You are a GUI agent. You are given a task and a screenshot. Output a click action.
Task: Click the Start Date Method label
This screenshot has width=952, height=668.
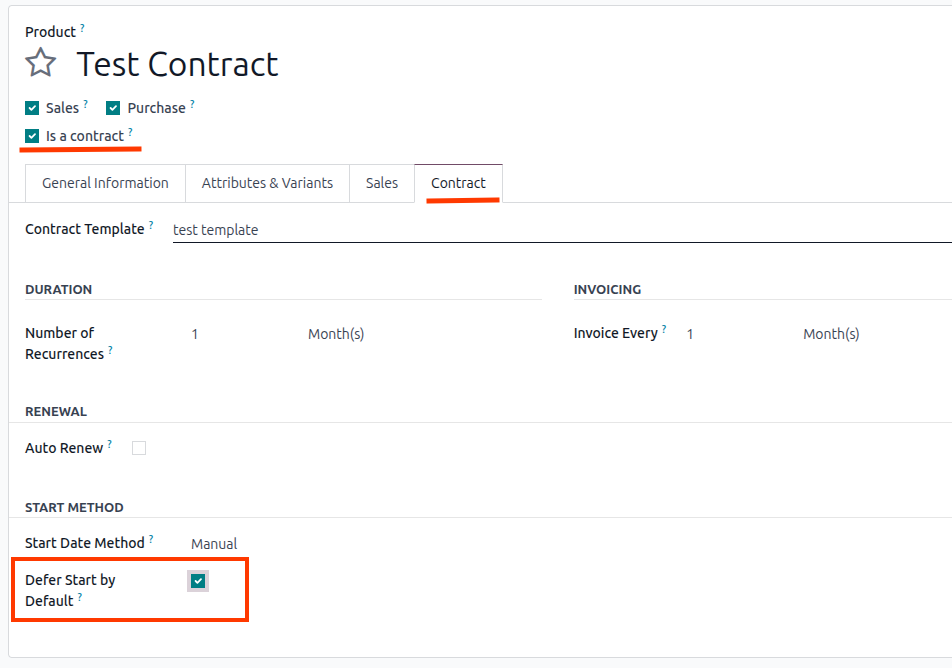tap(84, 543)
